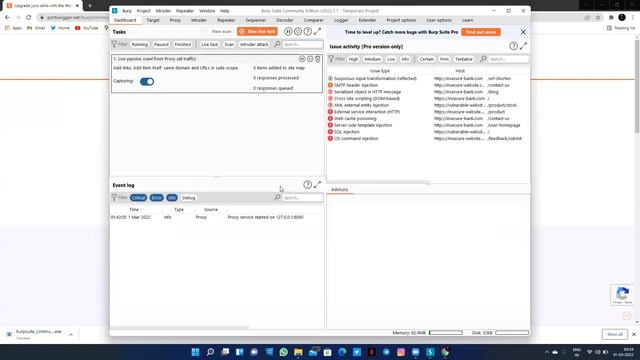Toggle the Intruder attack filter
The height and width of the screenshot is (360, 640).
[254, 44]
